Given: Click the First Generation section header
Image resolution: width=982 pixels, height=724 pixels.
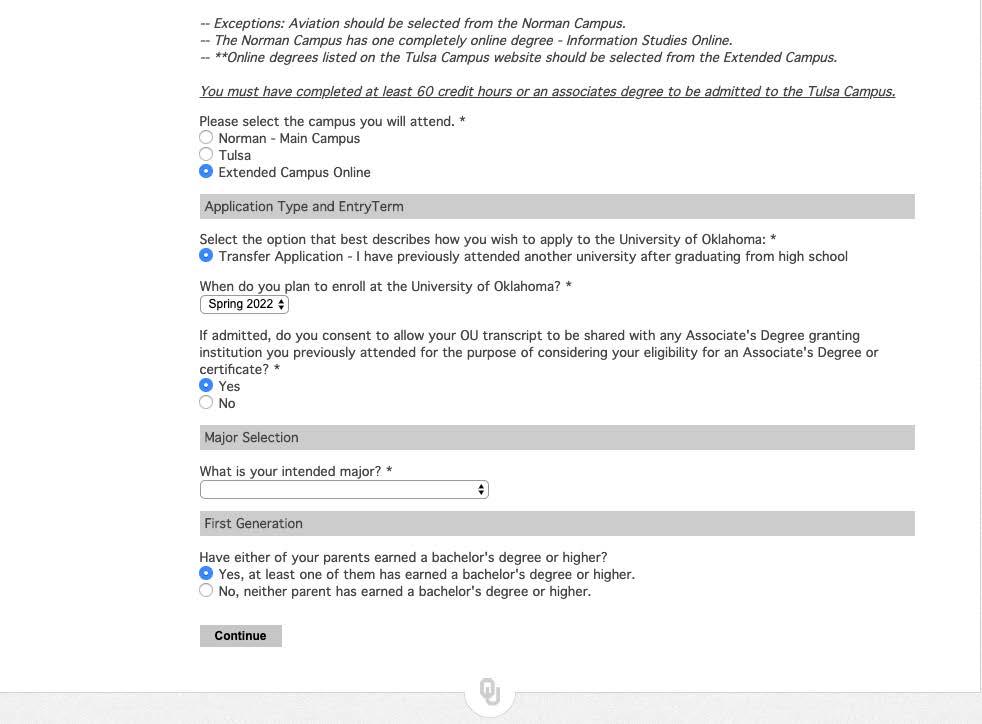Looking at the screenshot, I should 253,523.
